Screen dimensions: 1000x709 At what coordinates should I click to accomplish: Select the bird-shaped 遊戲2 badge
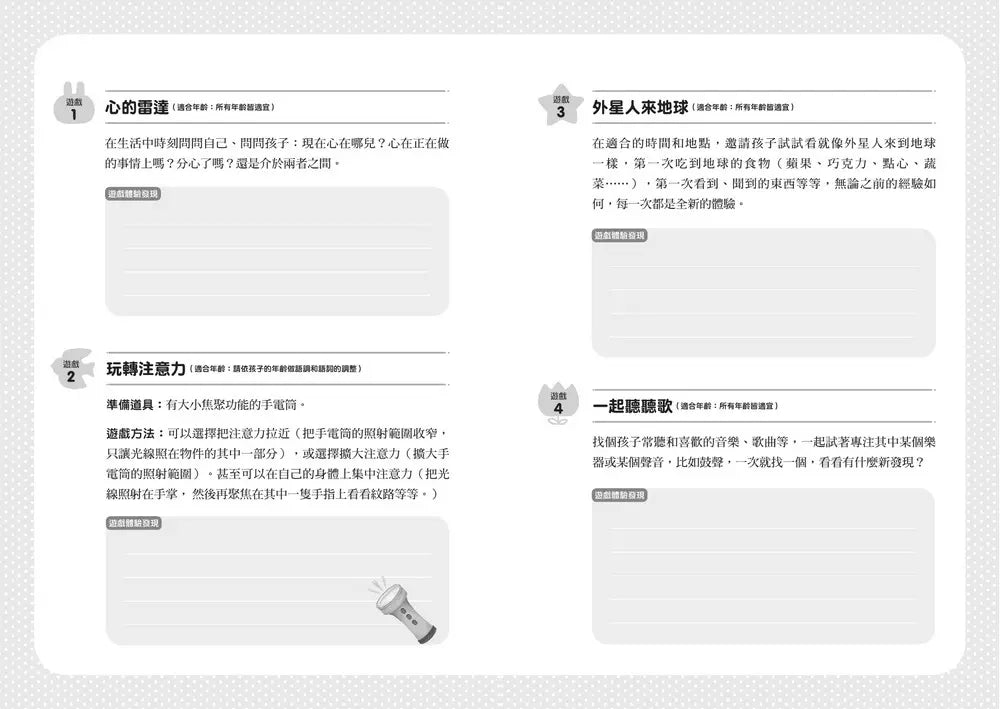point(71,373)
